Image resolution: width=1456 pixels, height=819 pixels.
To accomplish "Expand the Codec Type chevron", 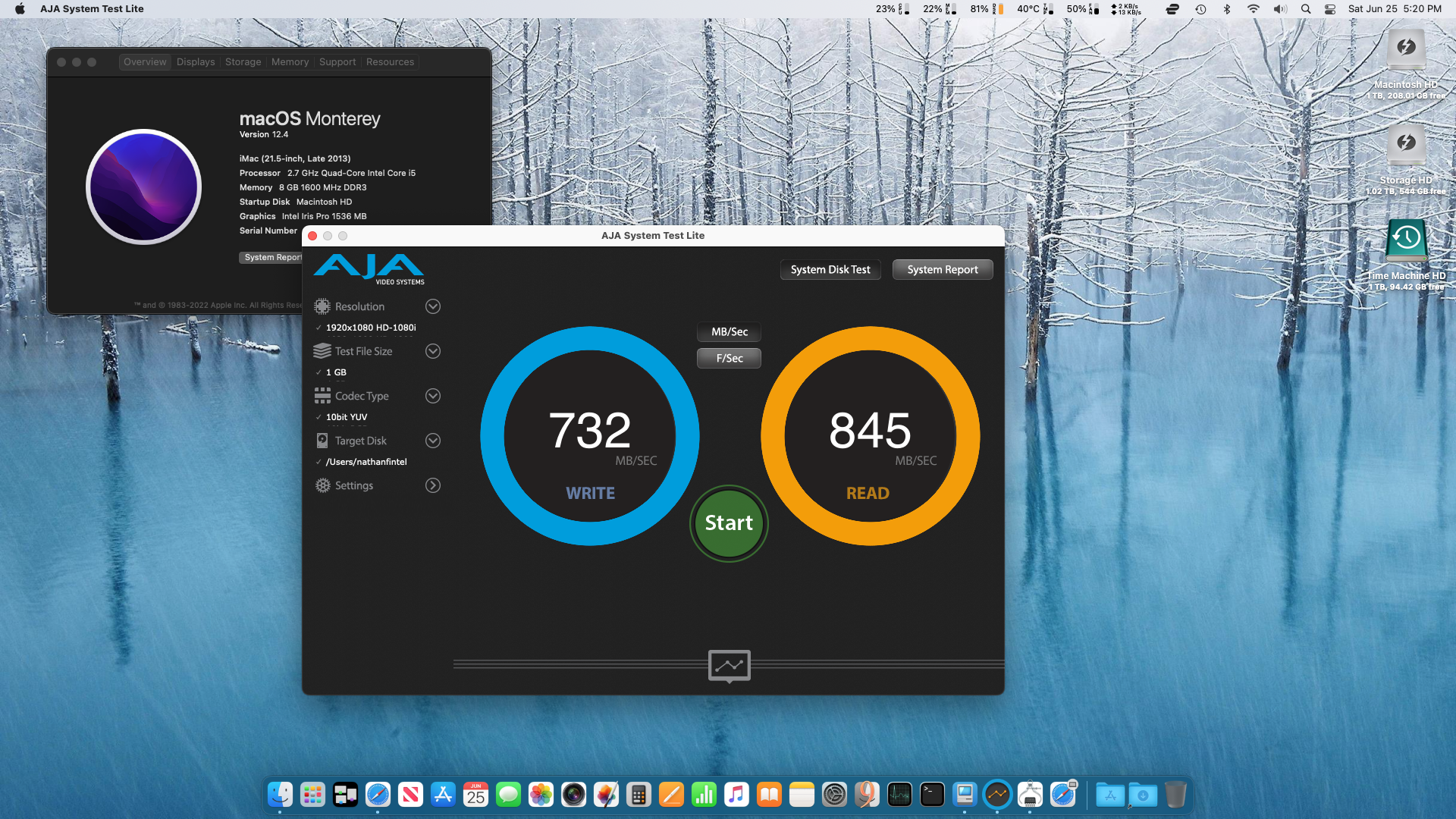I will click(x=433, y=396).
